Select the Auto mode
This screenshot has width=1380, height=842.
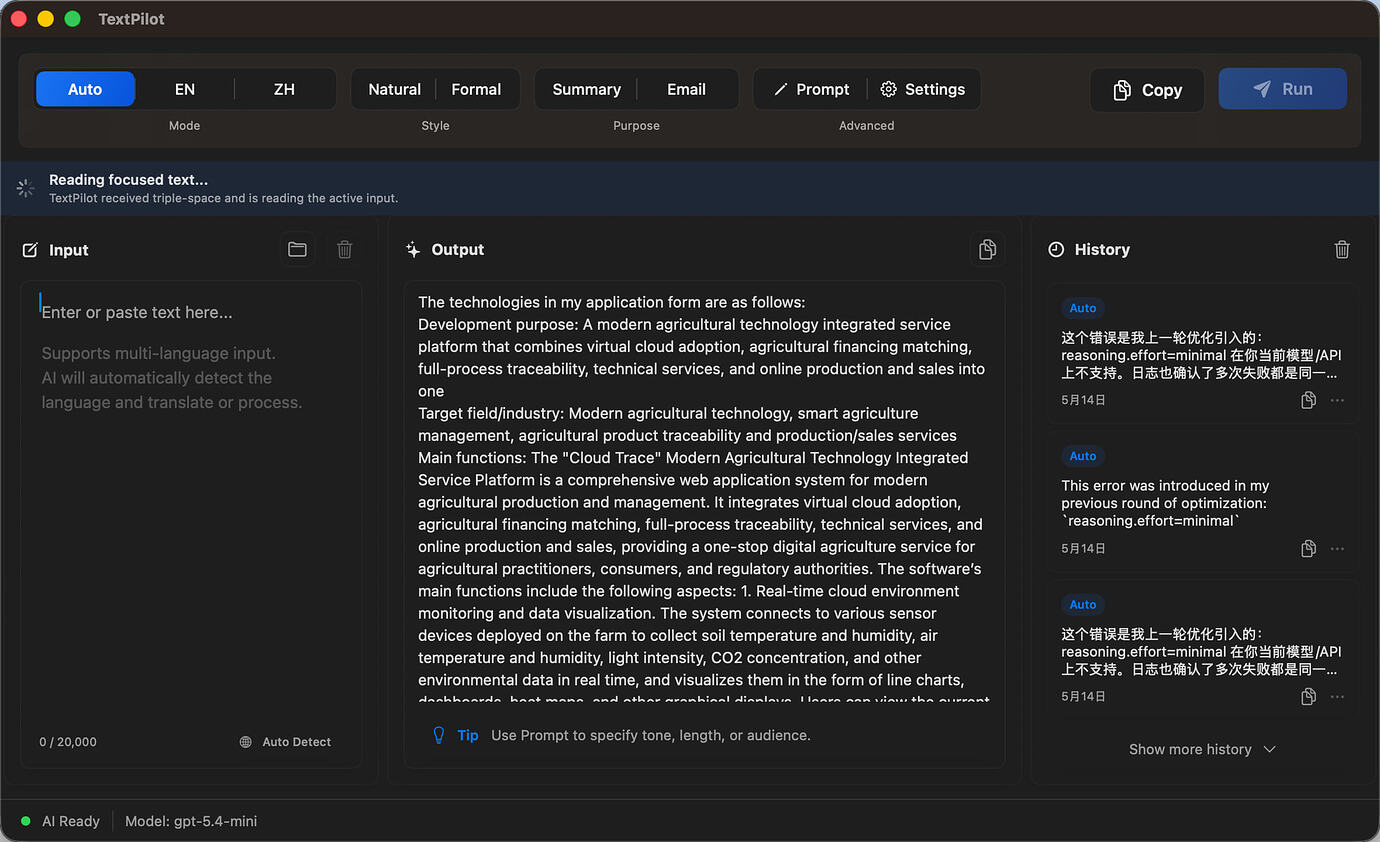(x=85, y=89)
